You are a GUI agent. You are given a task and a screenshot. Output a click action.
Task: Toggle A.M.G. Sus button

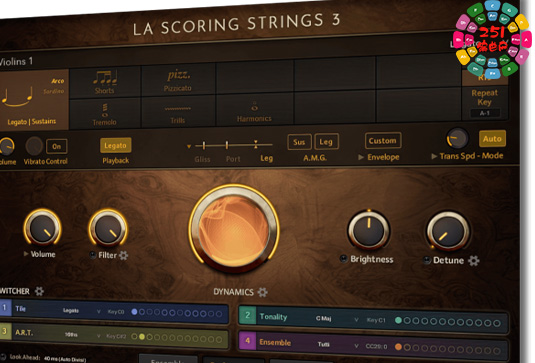click(x=299, y=142)
